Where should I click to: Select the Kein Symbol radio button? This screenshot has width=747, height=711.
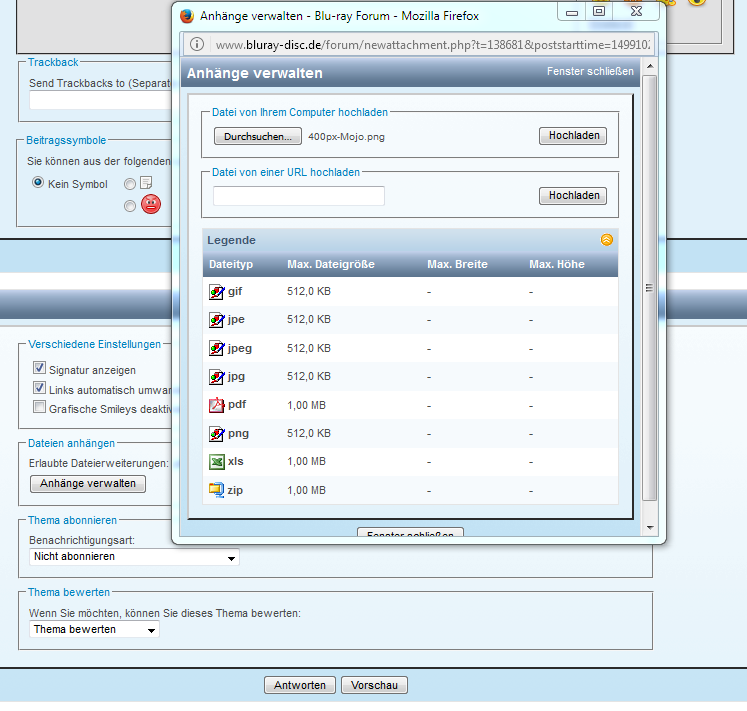click(38, 183)
